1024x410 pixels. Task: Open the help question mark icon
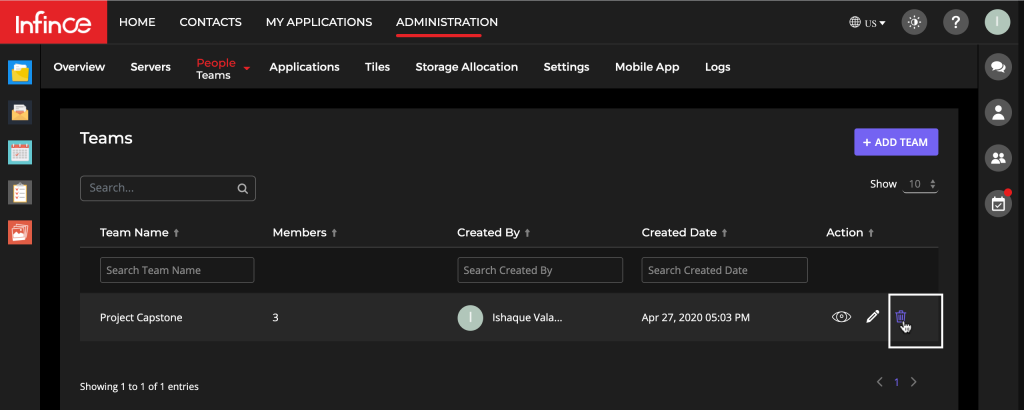coord(955,22)
